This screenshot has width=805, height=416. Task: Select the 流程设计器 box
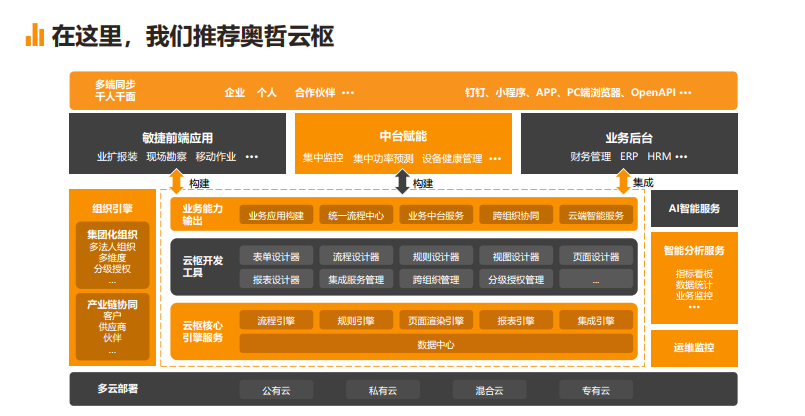pyautogui.click(x=355, y=256)
